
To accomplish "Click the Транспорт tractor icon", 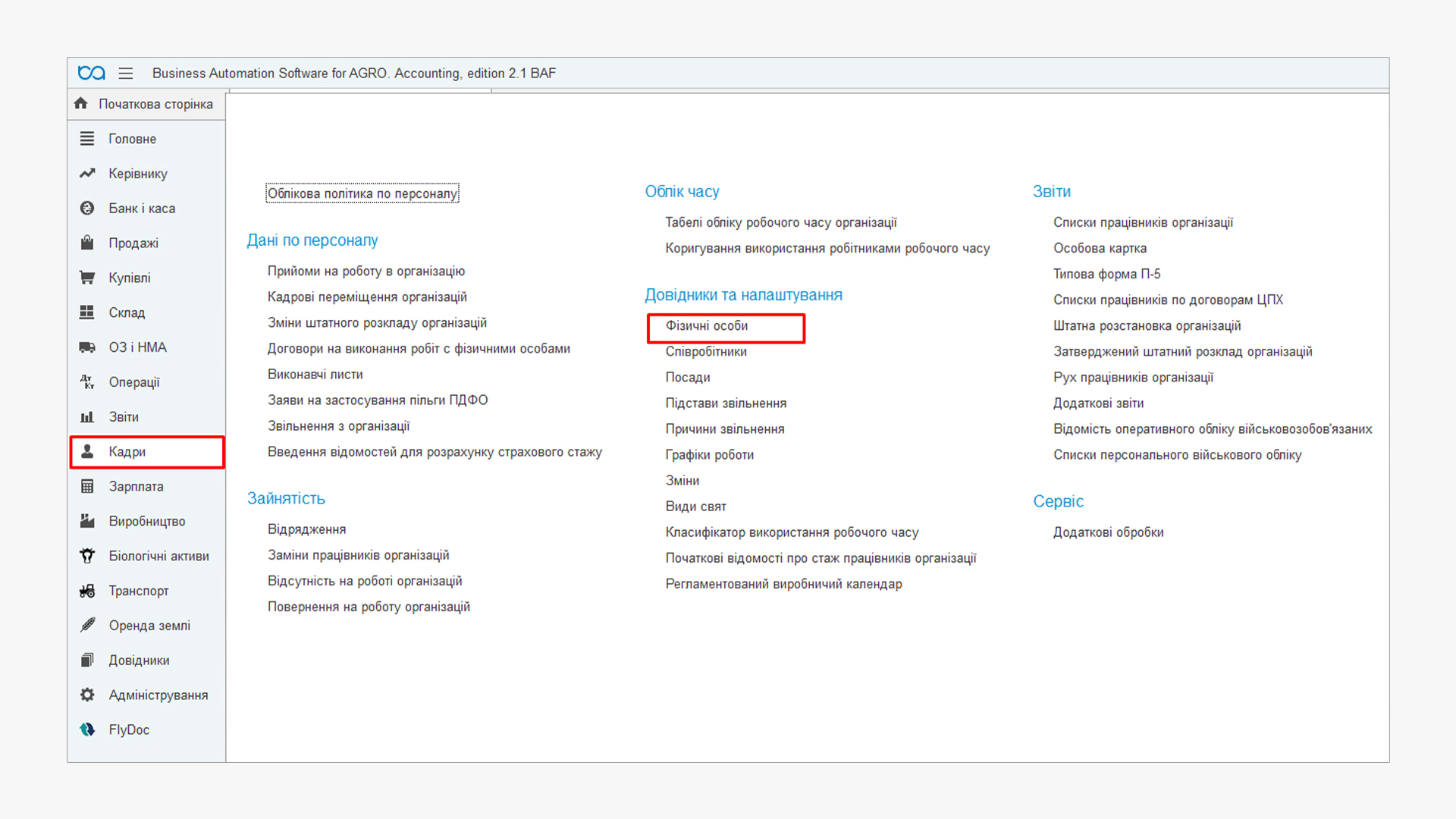I will coord(87,591).
